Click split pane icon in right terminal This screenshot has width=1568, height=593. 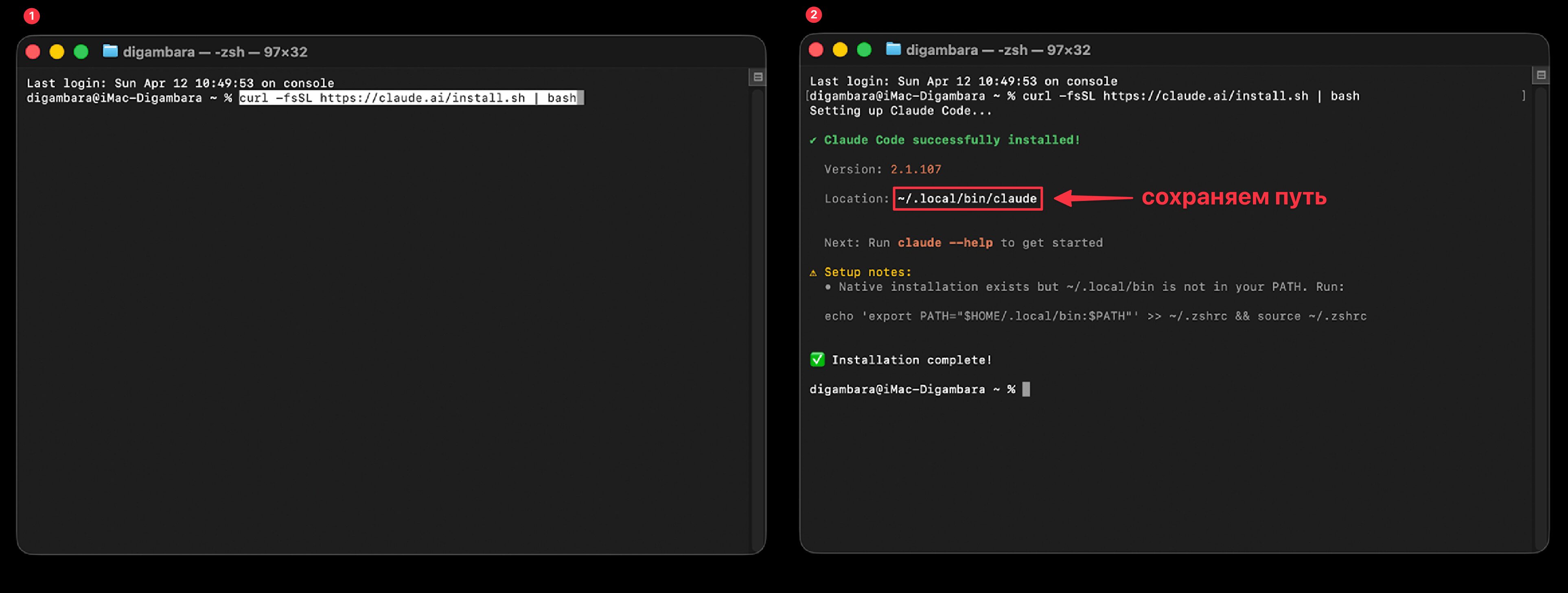click(1541, 75)
